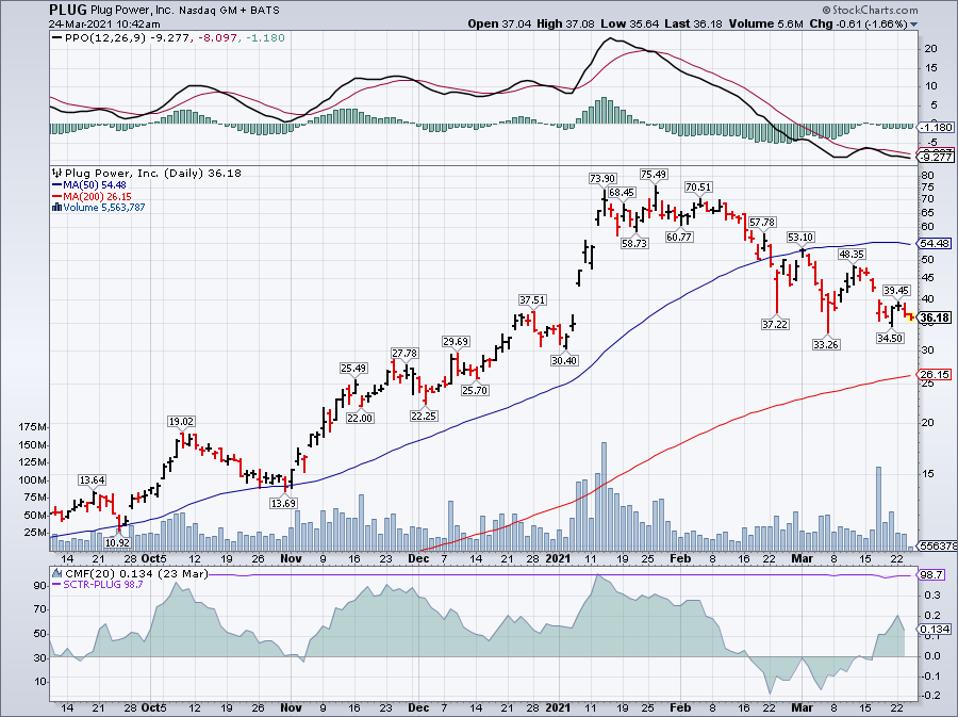958x717 pixels.
Task: Click the 36.18 last price axis tag
Action: (x=935, y=318)
